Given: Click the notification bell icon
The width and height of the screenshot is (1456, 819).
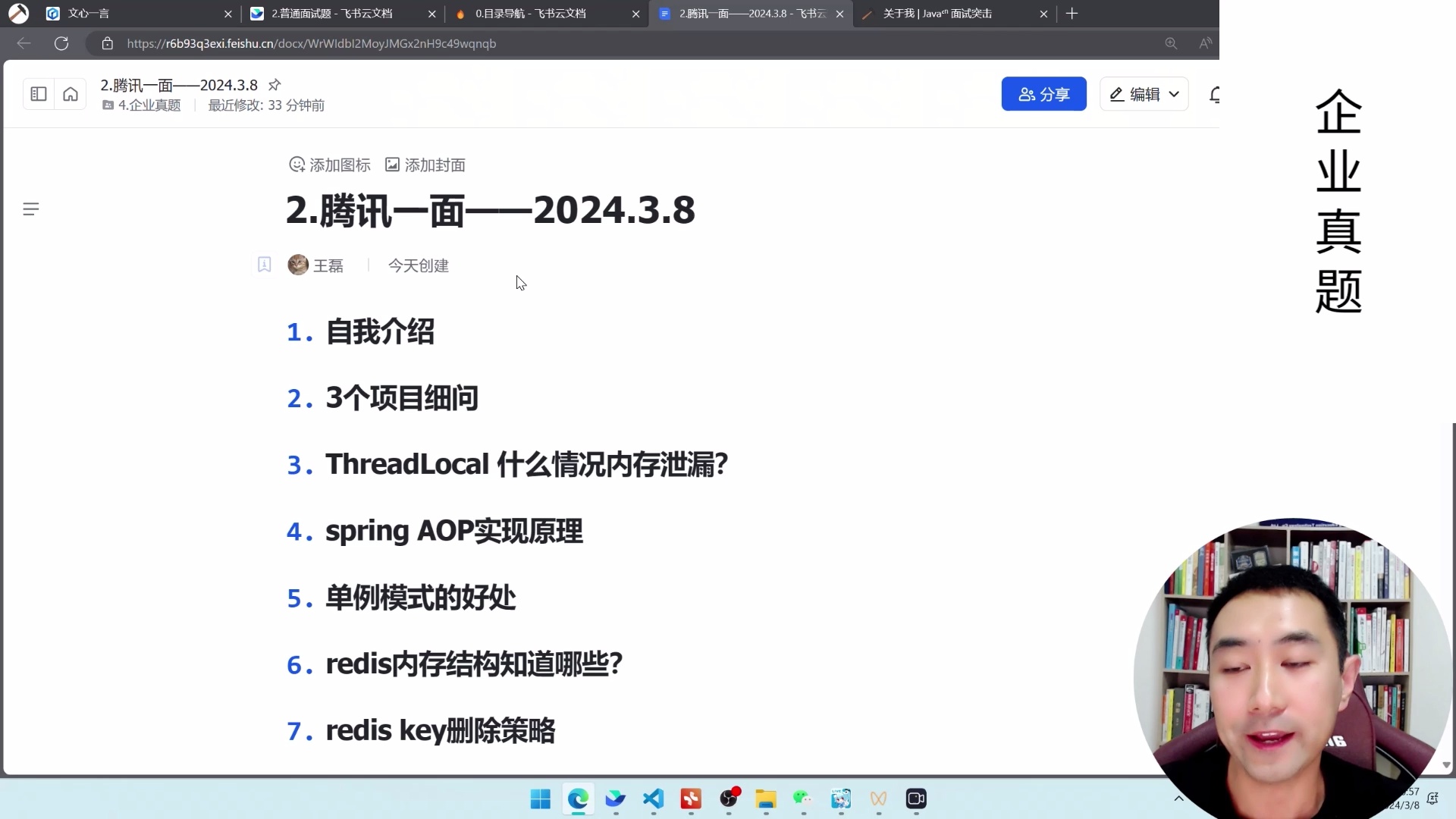Looking at the screenshot, I should [1214, 94].
